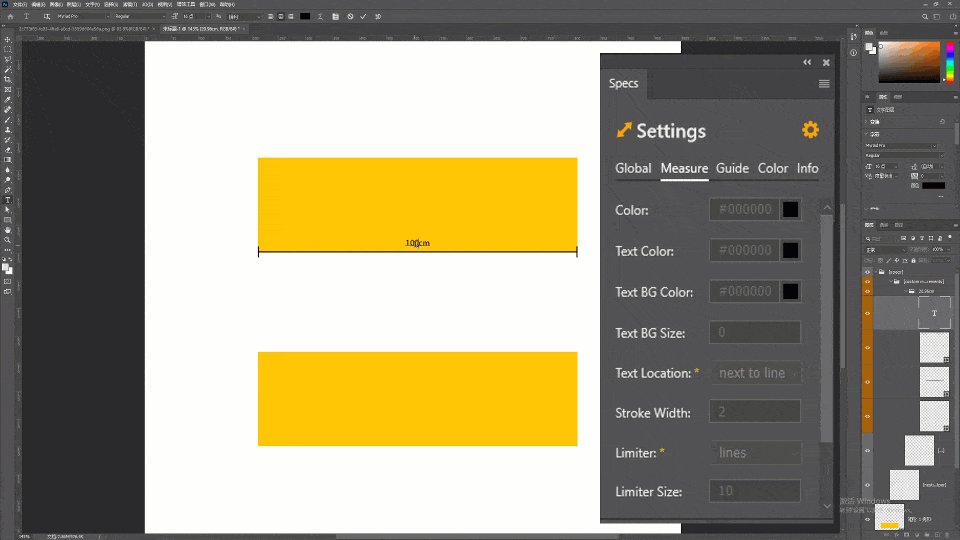Select the Eyedropper tool
Viewport: 960px width, 540px height.
pos(7,100)
